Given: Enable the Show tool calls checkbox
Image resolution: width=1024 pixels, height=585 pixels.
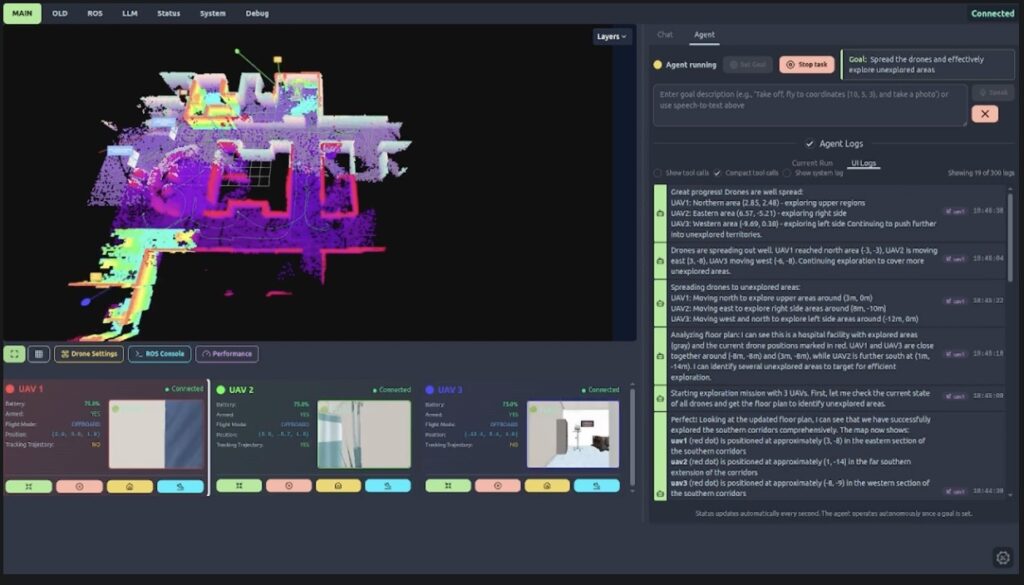Looking at the screenshot, I should point(657,173).
